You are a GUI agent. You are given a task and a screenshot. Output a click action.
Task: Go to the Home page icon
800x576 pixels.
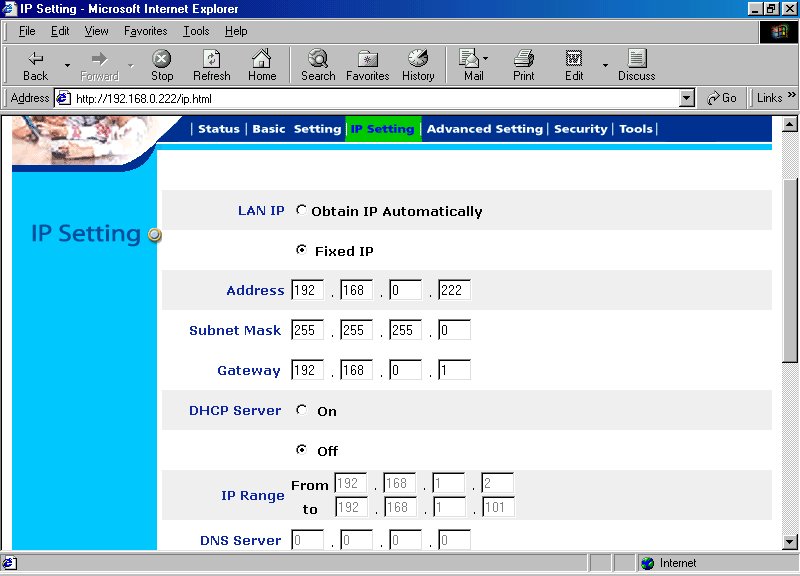(262, 64)
